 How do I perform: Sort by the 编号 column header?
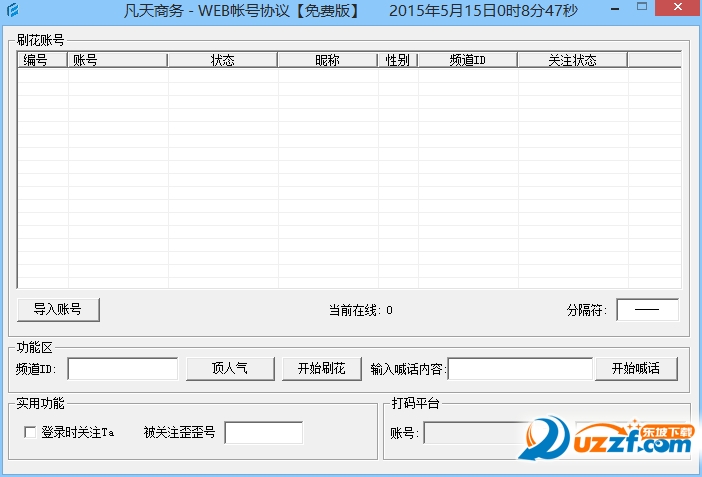pyautogui.click(x=43, y=60)
